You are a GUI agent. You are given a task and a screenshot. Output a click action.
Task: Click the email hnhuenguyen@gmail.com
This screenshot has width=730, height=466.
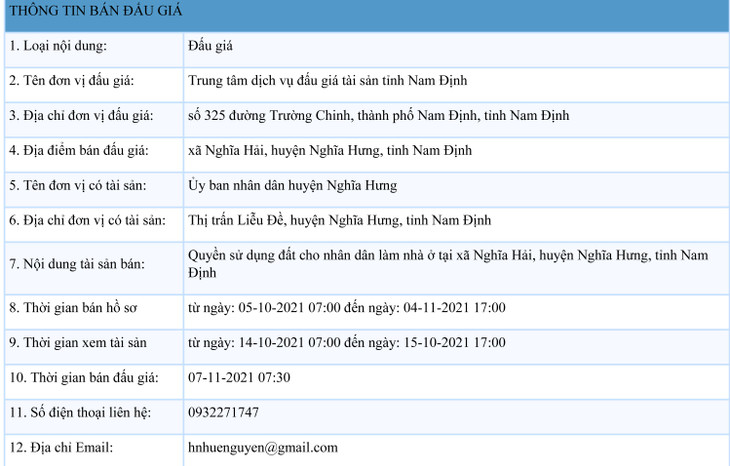click(x=262, y=448)
